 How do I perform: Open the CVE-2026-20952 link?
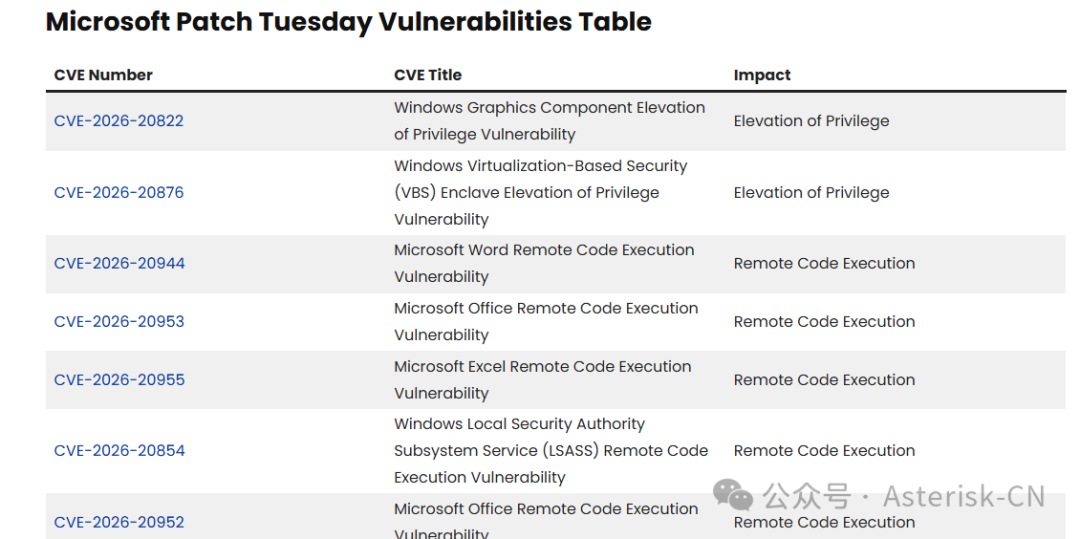119,522
